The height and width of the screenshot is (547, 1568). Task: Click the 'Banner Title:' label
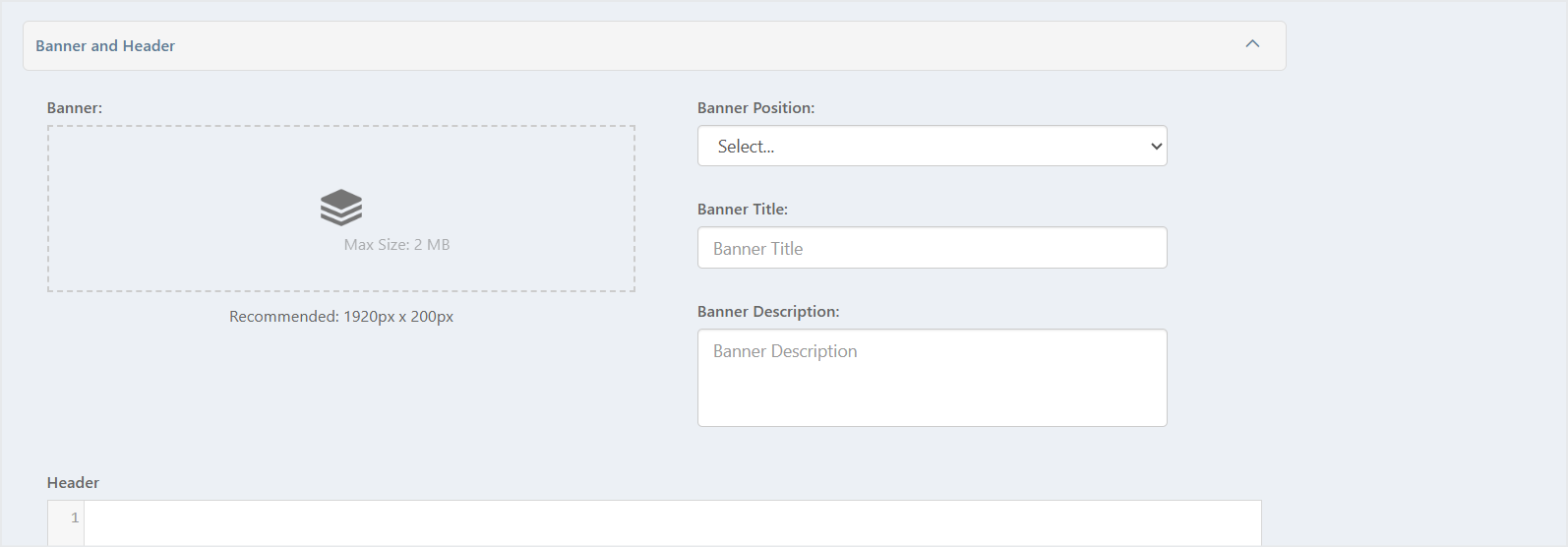pos(743,210)
